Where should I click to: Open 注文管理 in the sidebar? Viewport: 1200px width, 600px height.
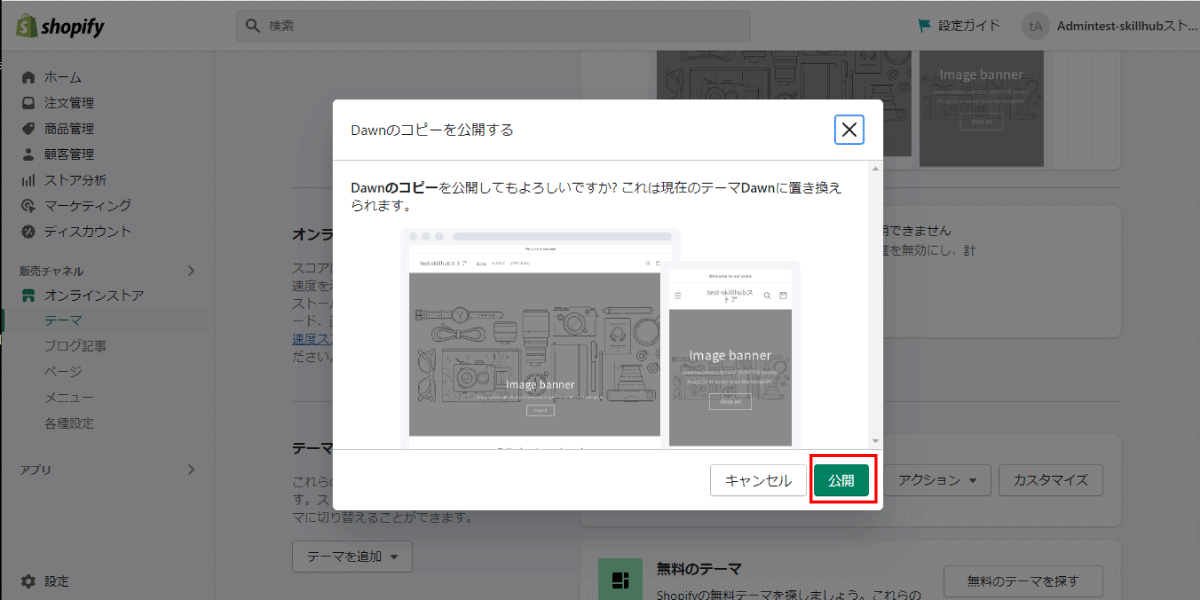coord(69,103)
